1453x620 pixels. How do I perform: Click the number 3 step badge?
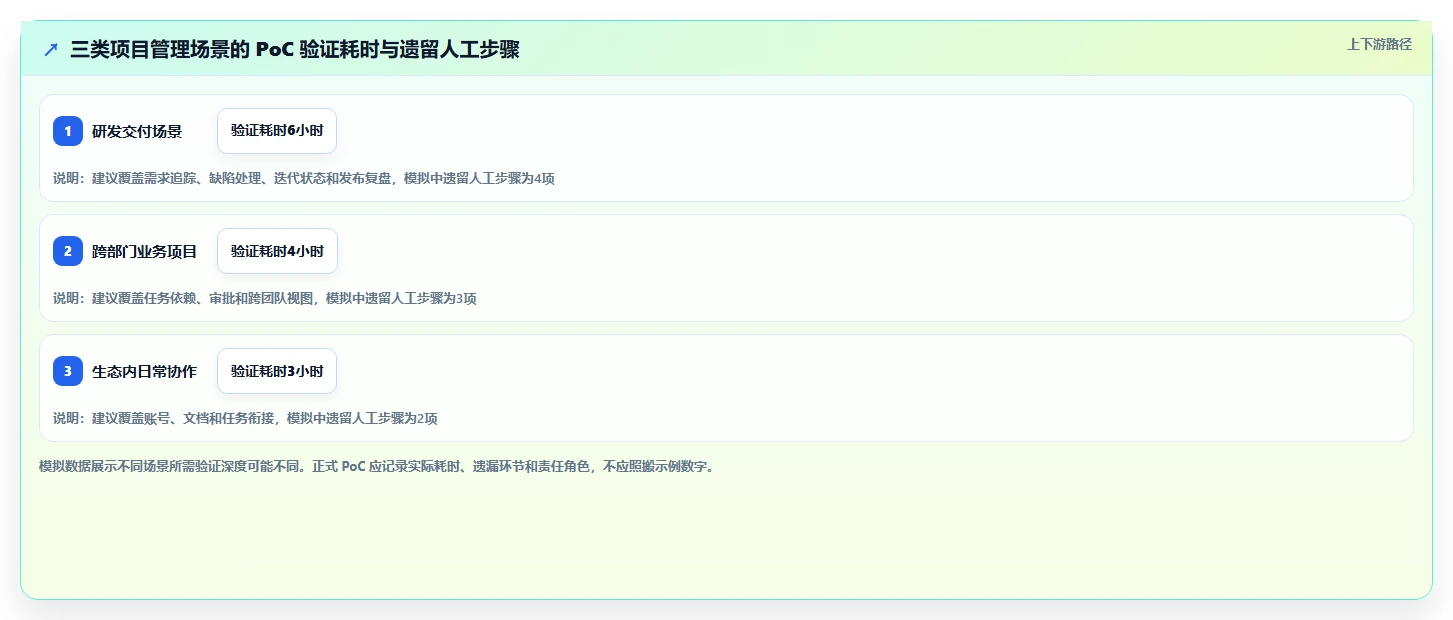(x=68, y=371)
